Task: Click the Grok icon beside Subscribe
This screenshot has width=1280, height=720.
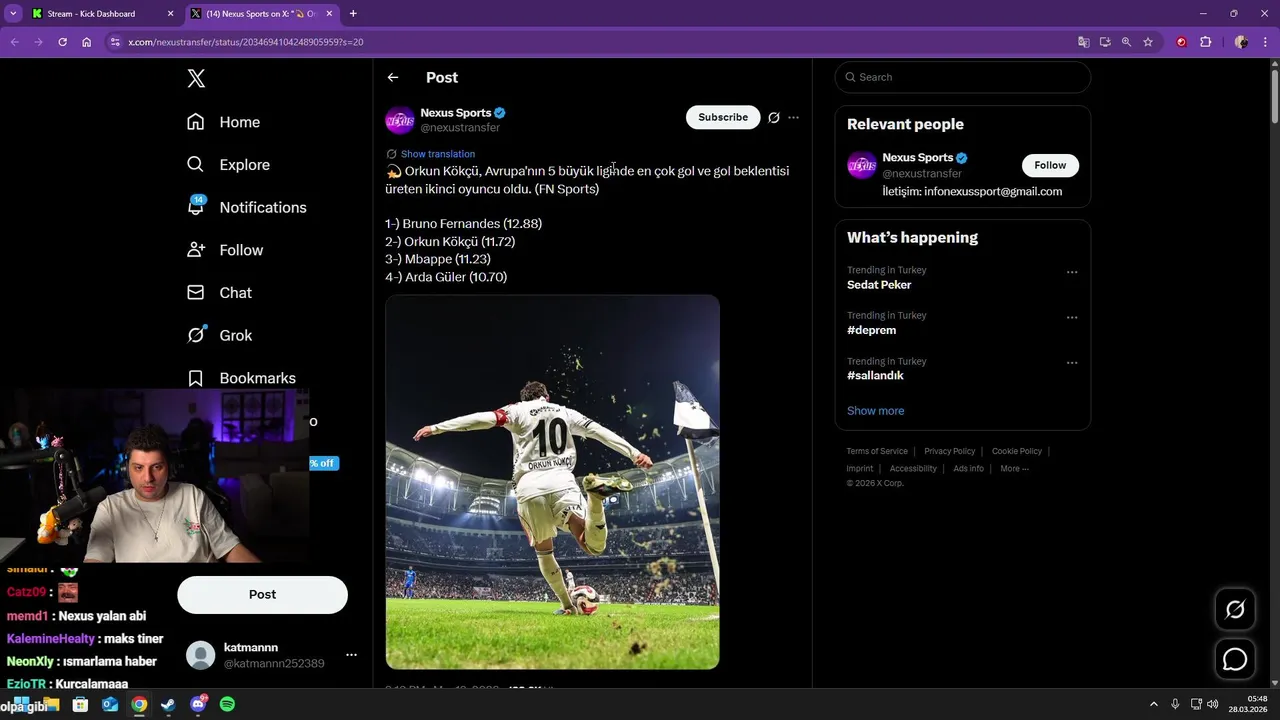Action: pos(773,117)
